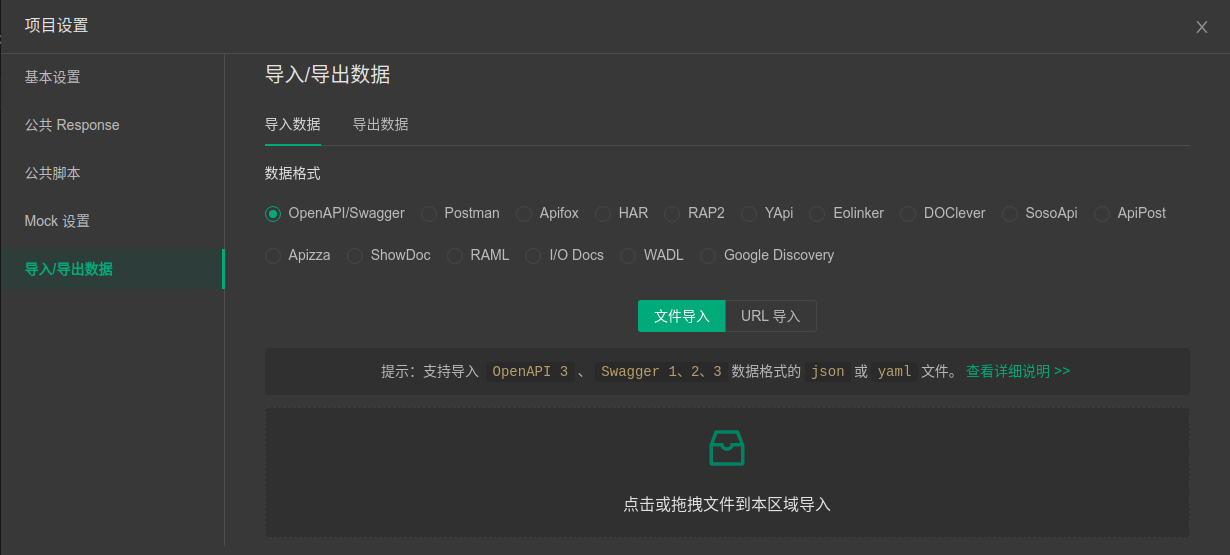The width and height of the screenshot is (1230, 555).
Task: Click the 文件导入 button
Action: (x=681, y=316)
